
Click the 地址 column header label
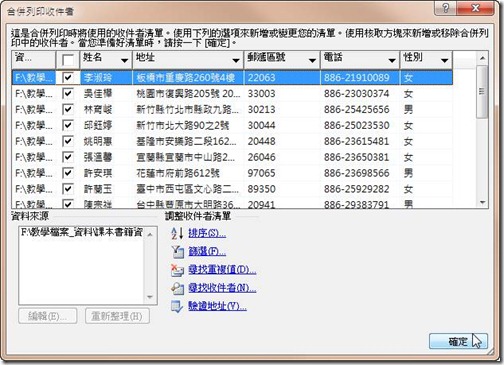(145, 58)
